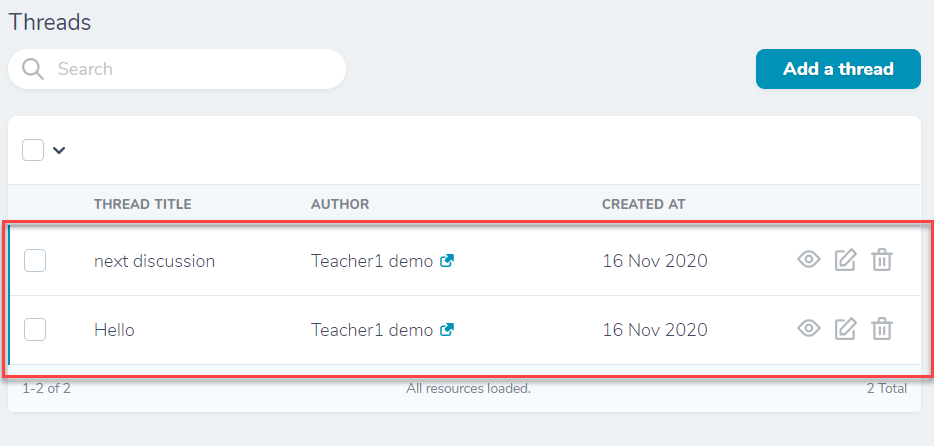
Task: Open the 'Hello' thread title
Action: [x=114, y=329]
